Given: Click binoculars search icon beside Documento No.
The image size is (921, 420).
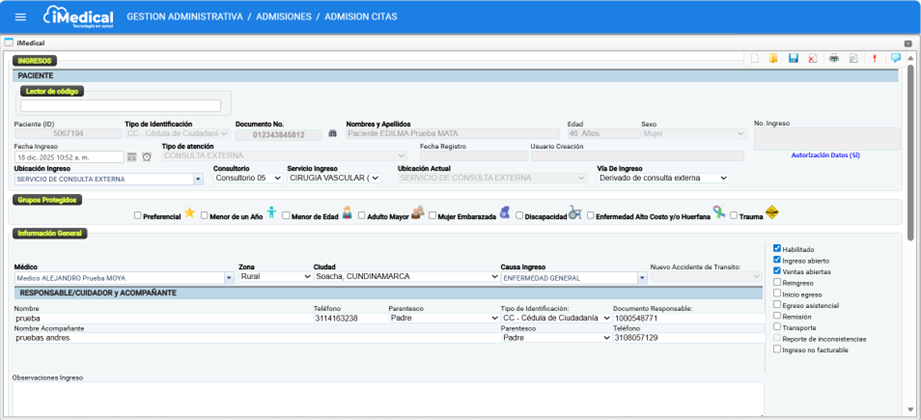Looking at the screenshot, I should [333, 133].
